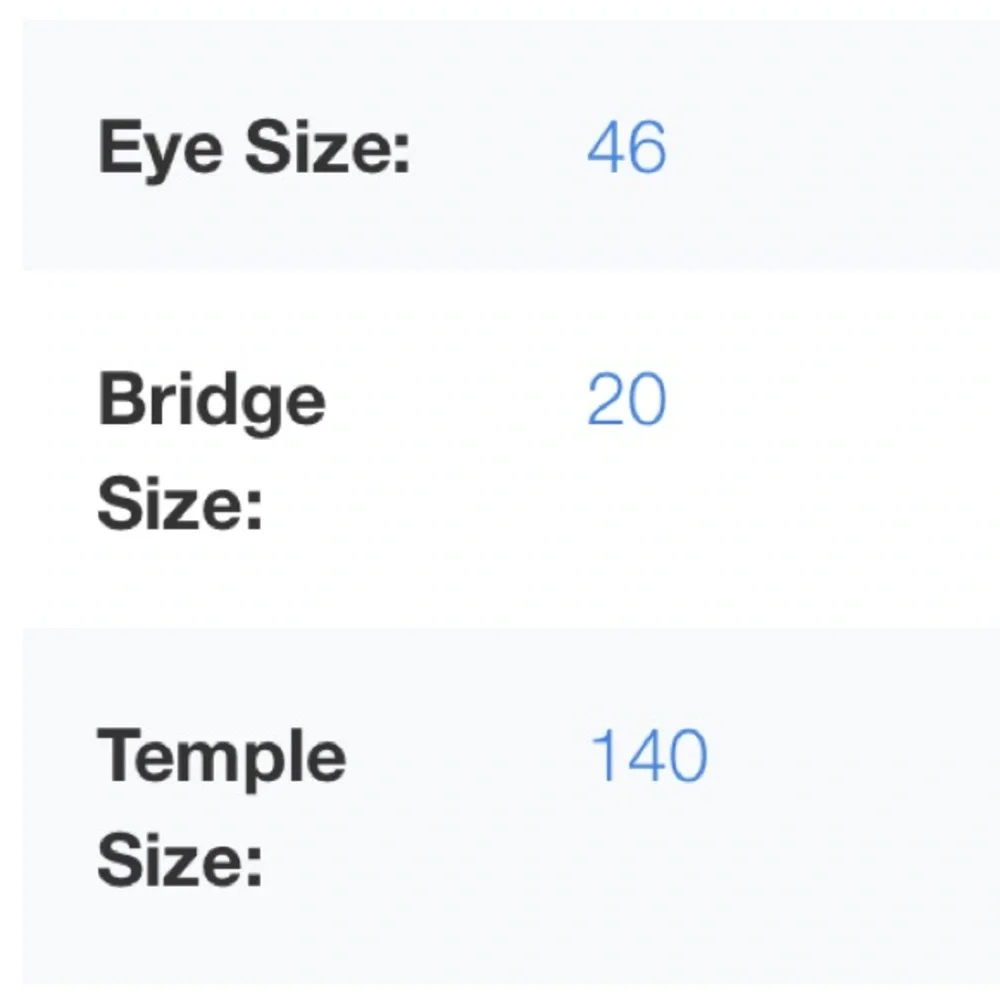Pick the two-digit value 46
Image resolution: width=1000 pixels, height=1000 pixels.
point(627,147)
